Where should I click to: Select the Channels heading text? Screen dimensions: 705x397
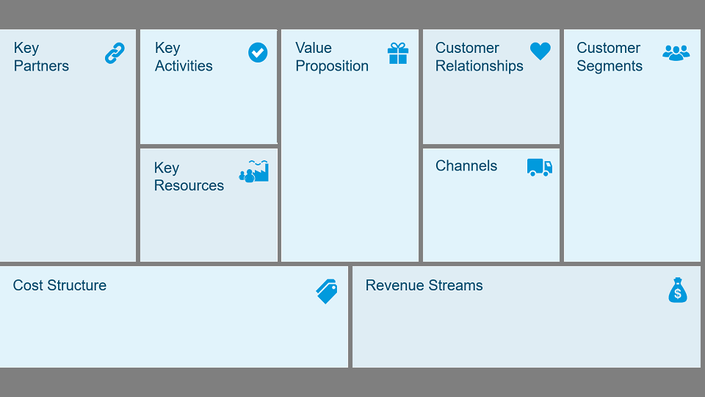(466, 166)
